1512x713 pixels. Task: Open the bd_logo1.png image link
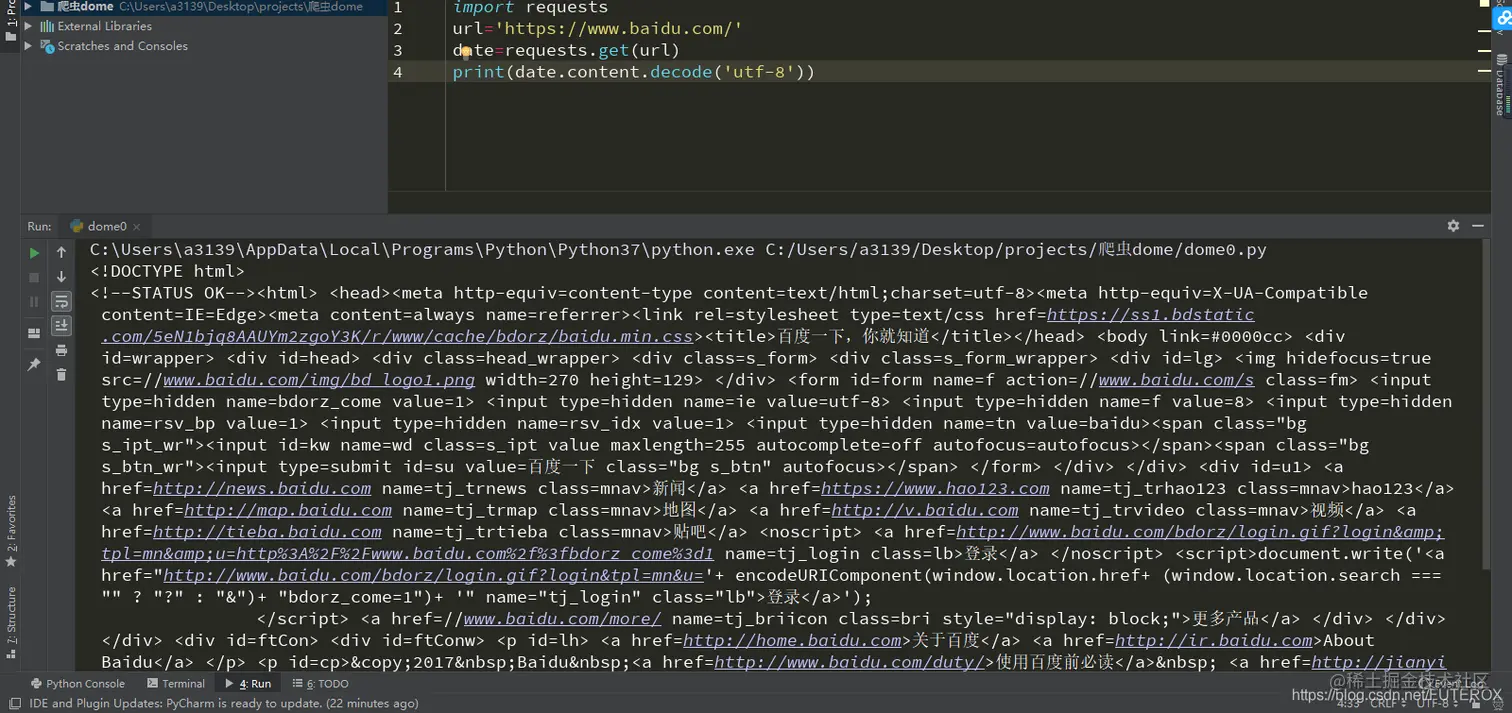click(x=319, y=380)
